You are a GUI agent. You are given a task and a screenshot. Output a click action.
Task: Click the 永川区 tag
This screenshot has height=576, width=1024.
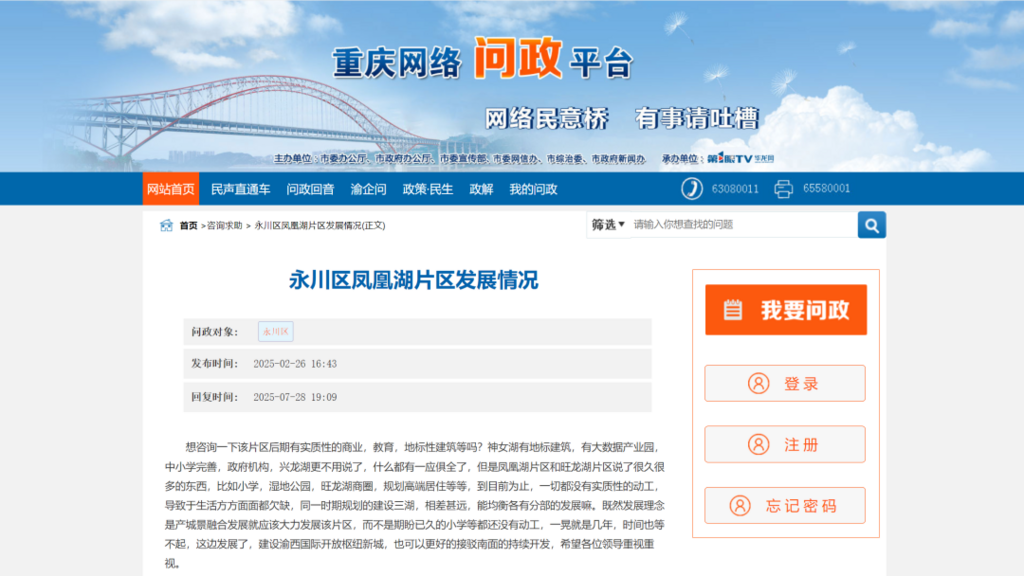pos(275,332)
